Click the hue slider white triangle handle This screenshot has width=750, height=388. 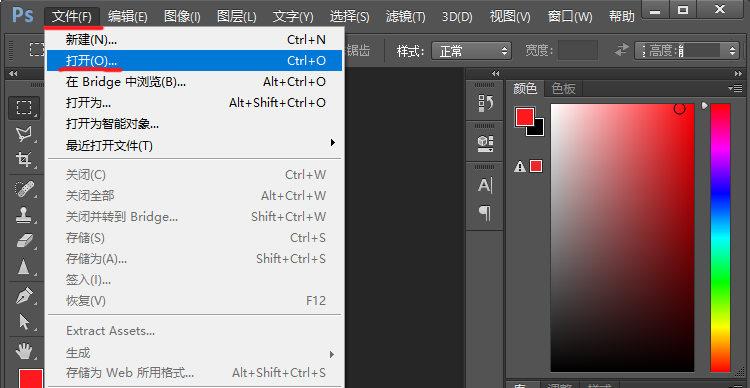pos(704,105)
